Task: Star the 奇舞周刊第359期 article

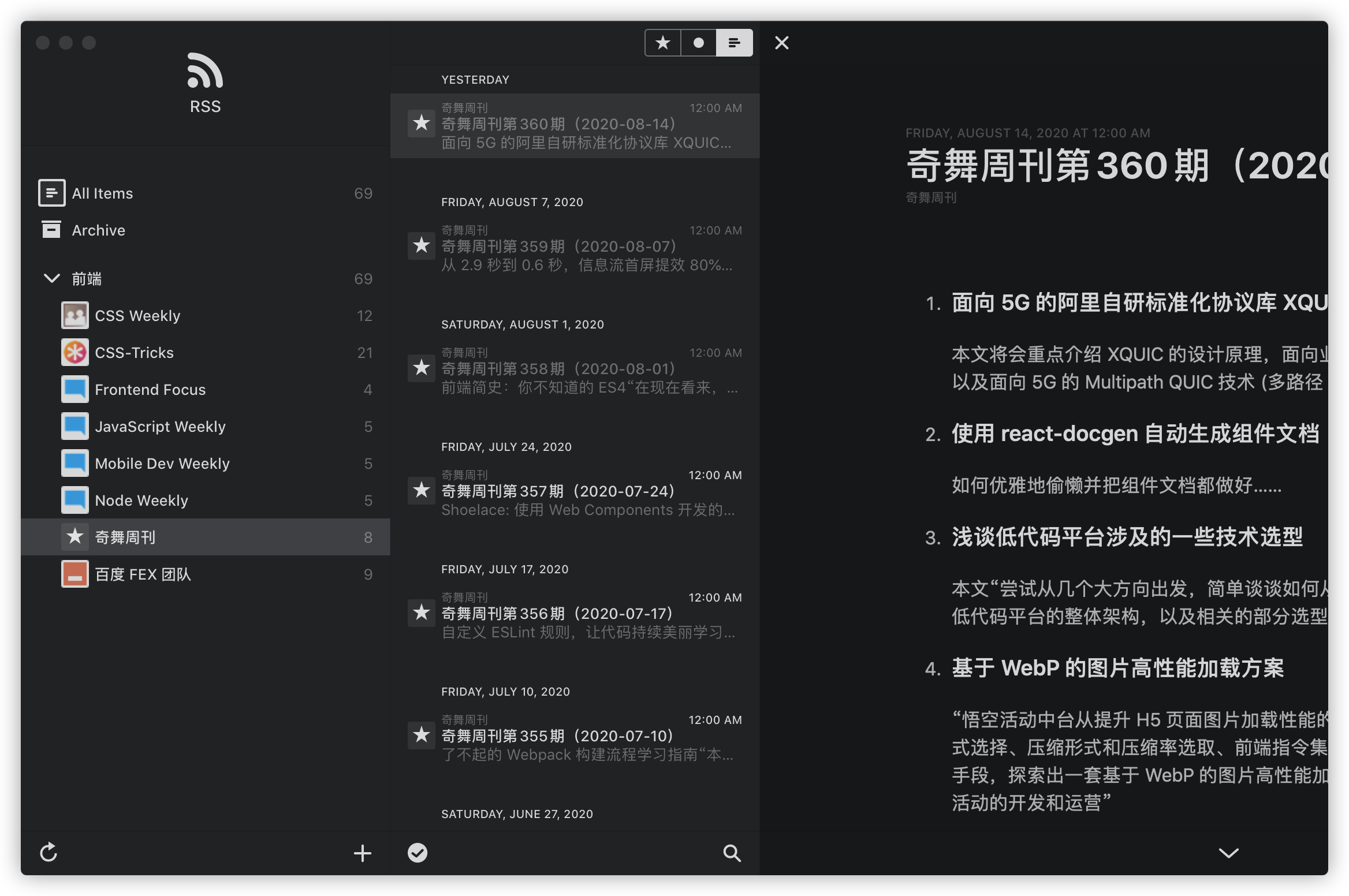Action: (422, 246)
